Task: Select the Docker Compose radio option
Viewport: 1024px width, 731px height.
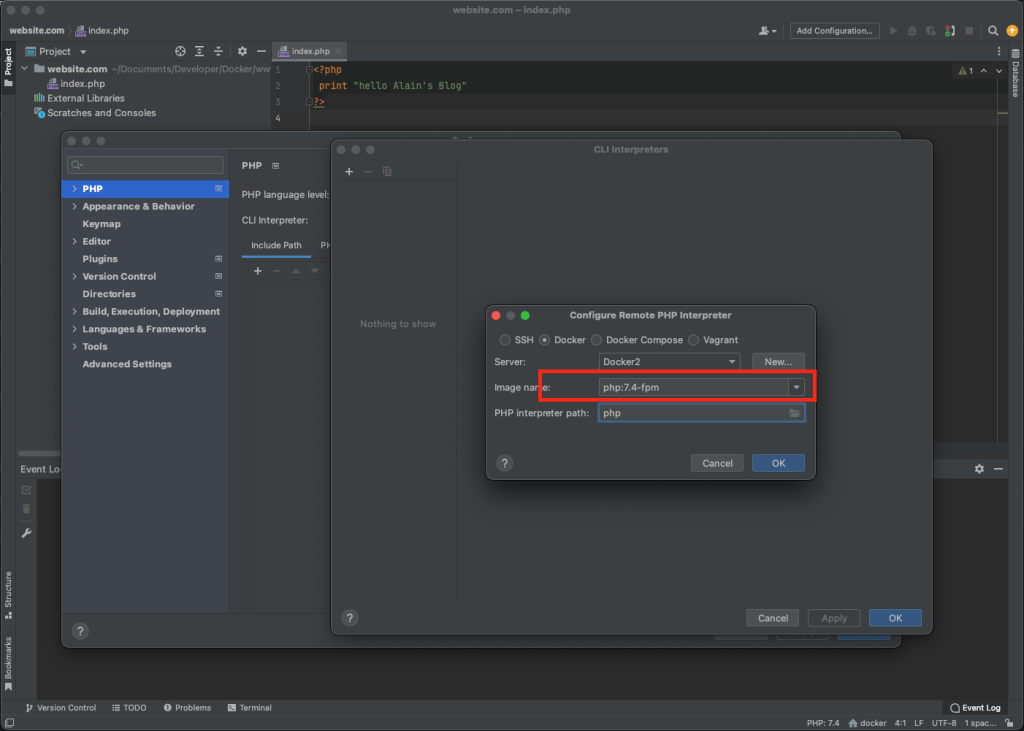Action: point(596,340)
